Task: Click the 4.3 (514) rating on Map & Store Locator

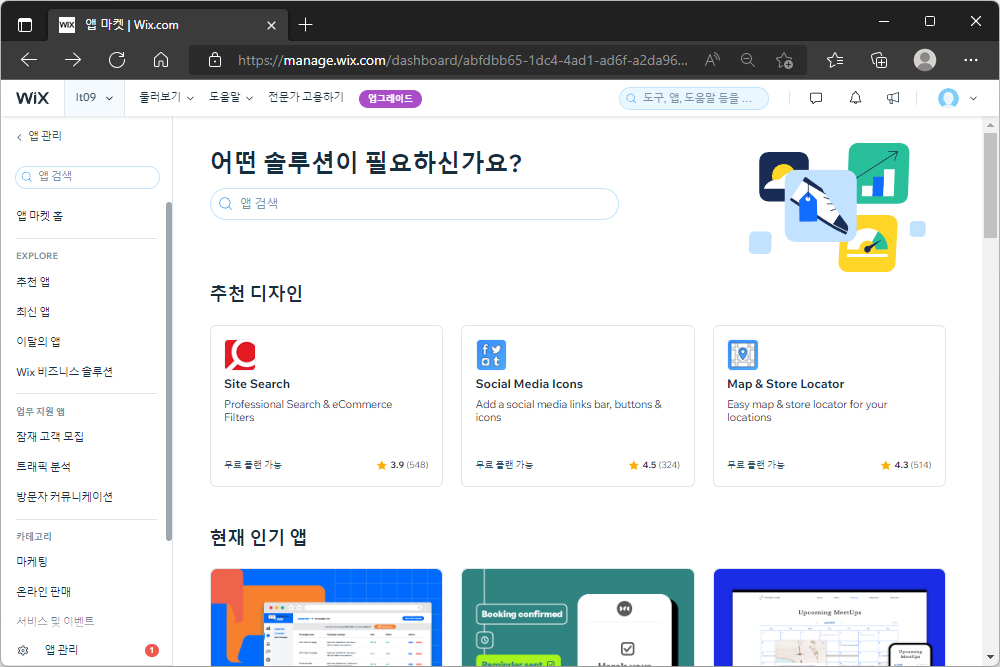Action: click(x=906, y=465)
